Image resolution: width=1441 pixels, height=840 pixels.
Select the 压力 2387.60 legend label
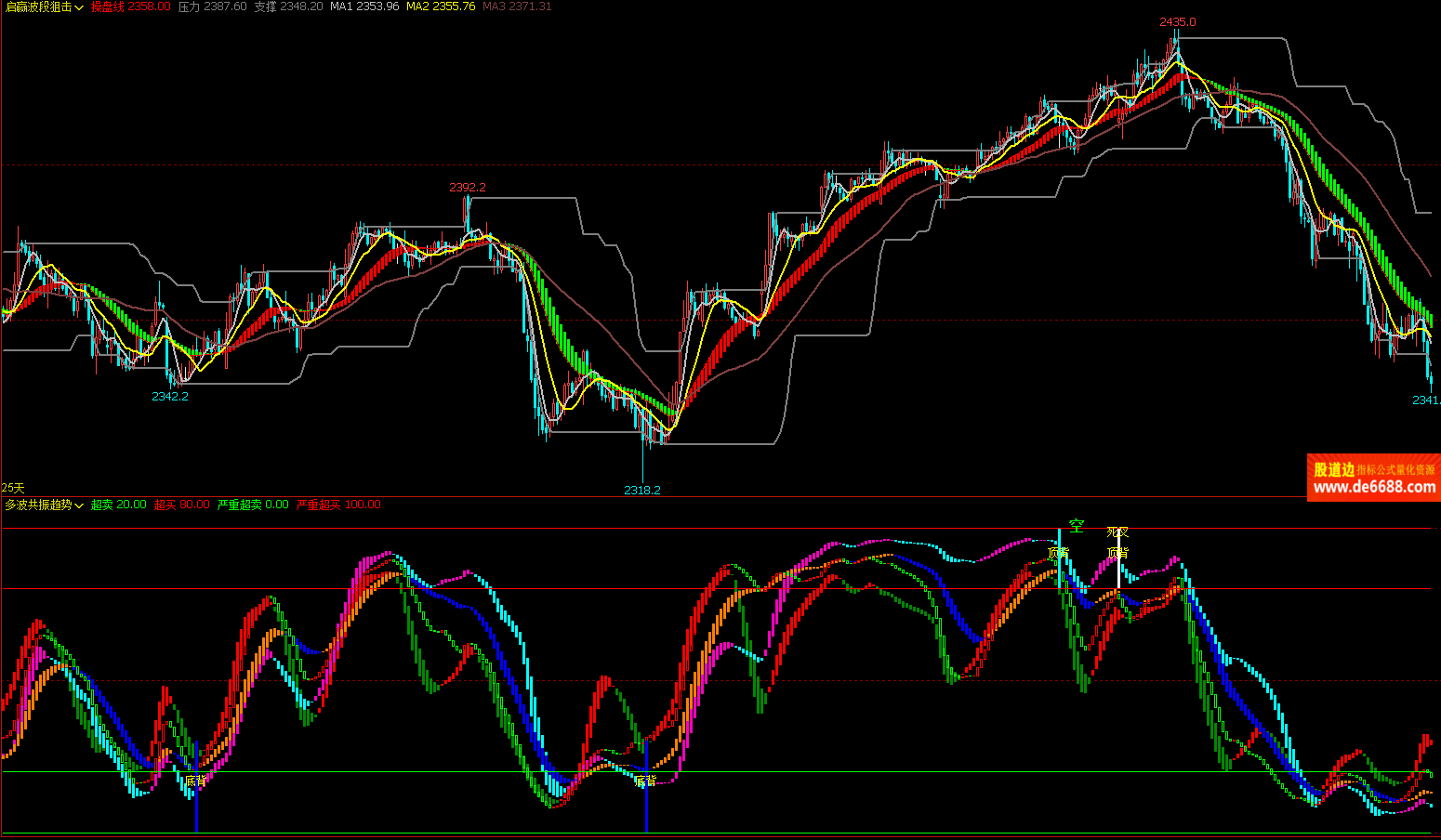click(x=212, y=7)
